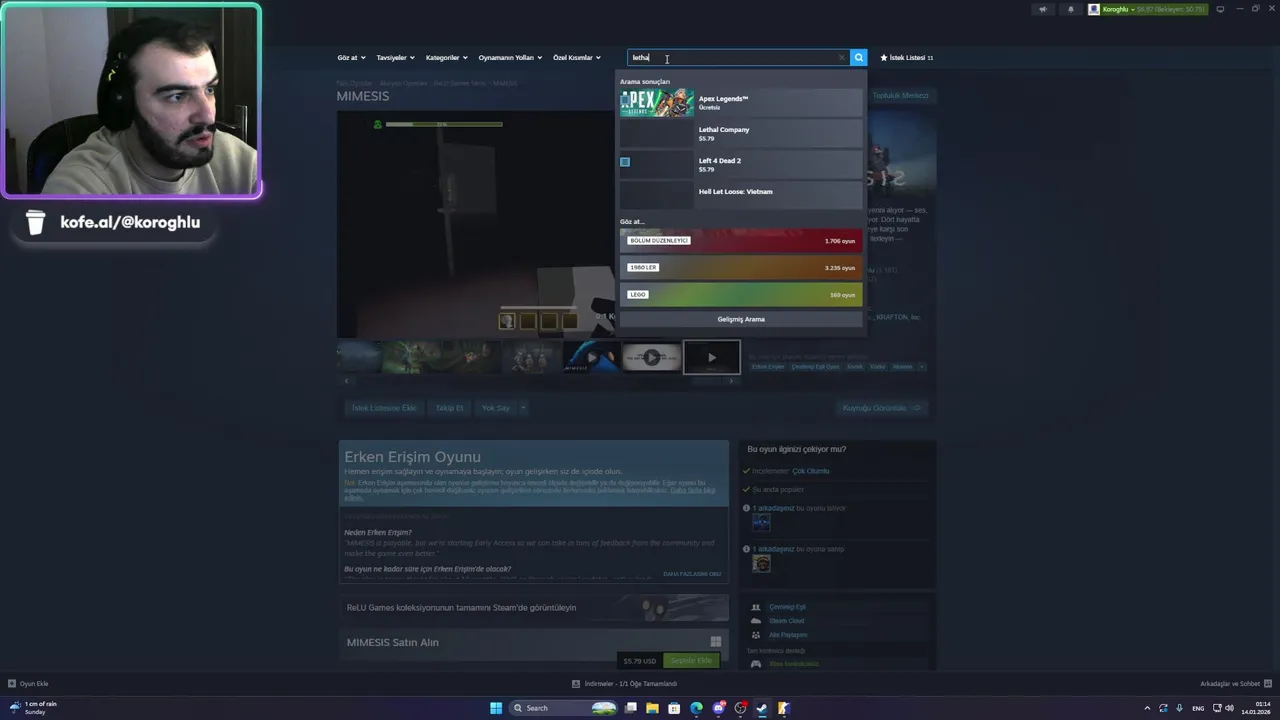1280x720 pixels.
Task: Open File Explorer from taskbar
Action: (x=653, y=708)
